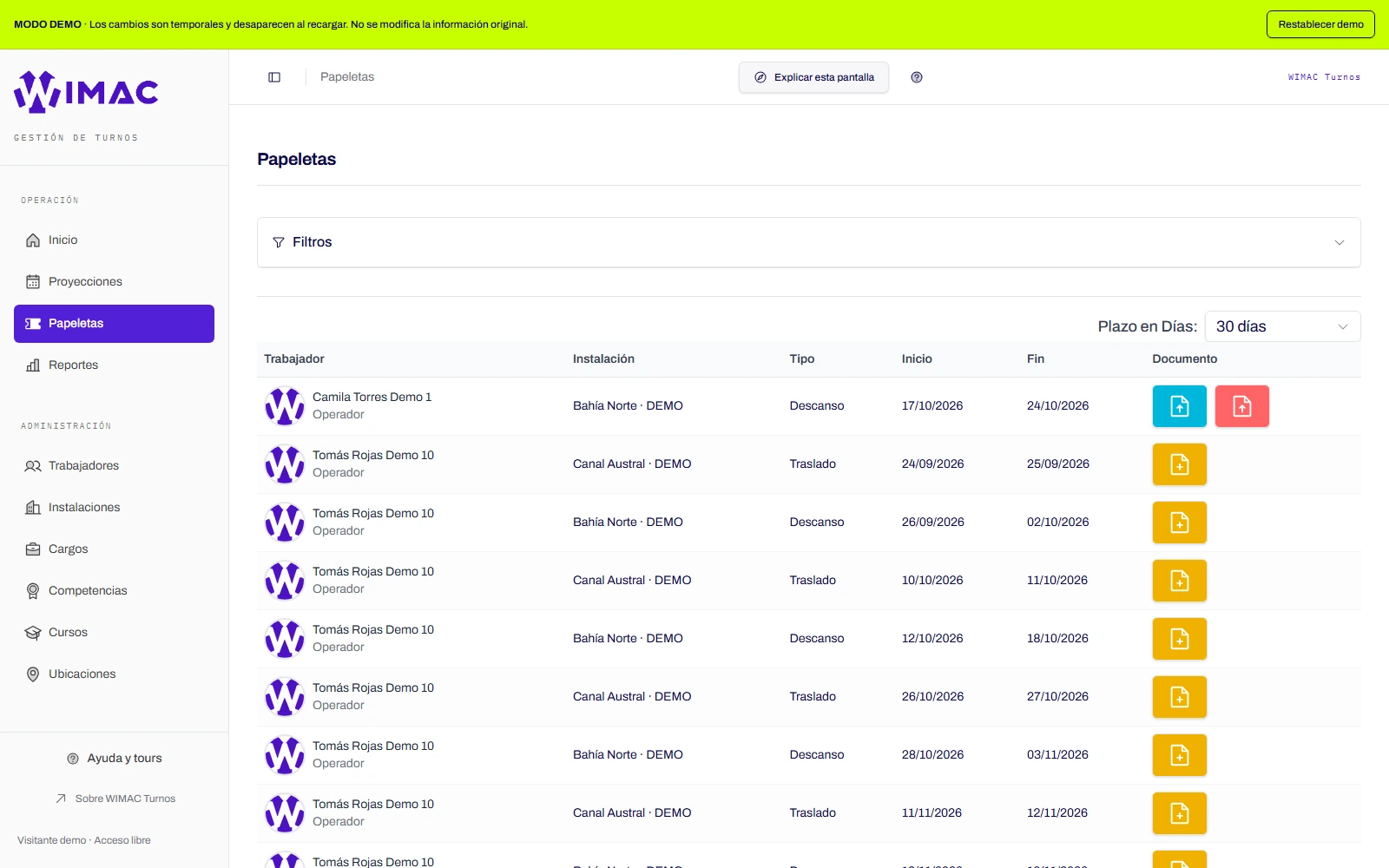This screenshot has width=1389, height=868.
Task: Open Ayuda y tours
Action: point(115,759)
